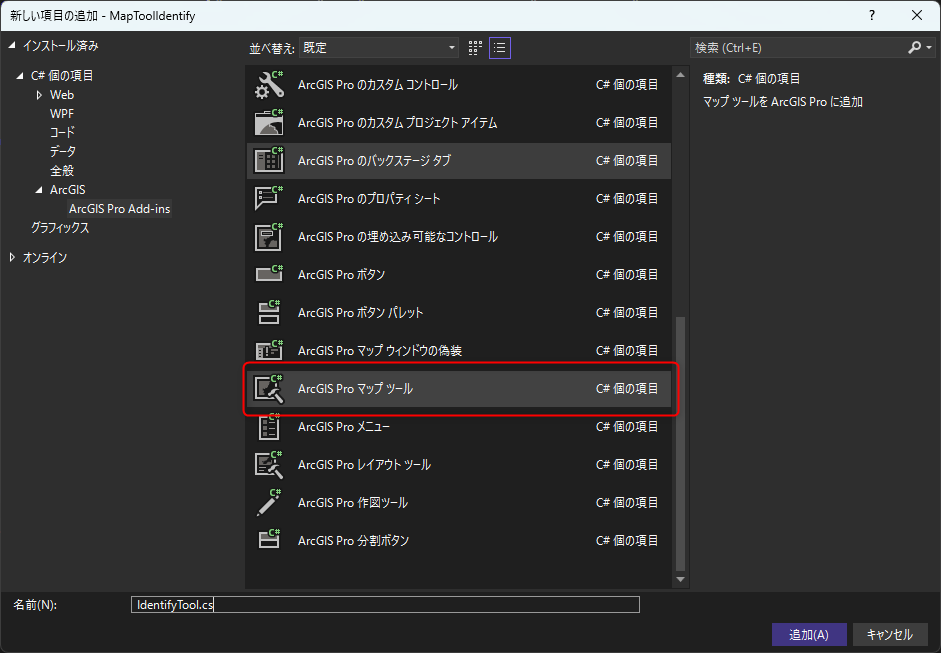
Task: Select ArcGIS Pro のカスタム プロジェクト アイテム text
Action: point(397,122)
